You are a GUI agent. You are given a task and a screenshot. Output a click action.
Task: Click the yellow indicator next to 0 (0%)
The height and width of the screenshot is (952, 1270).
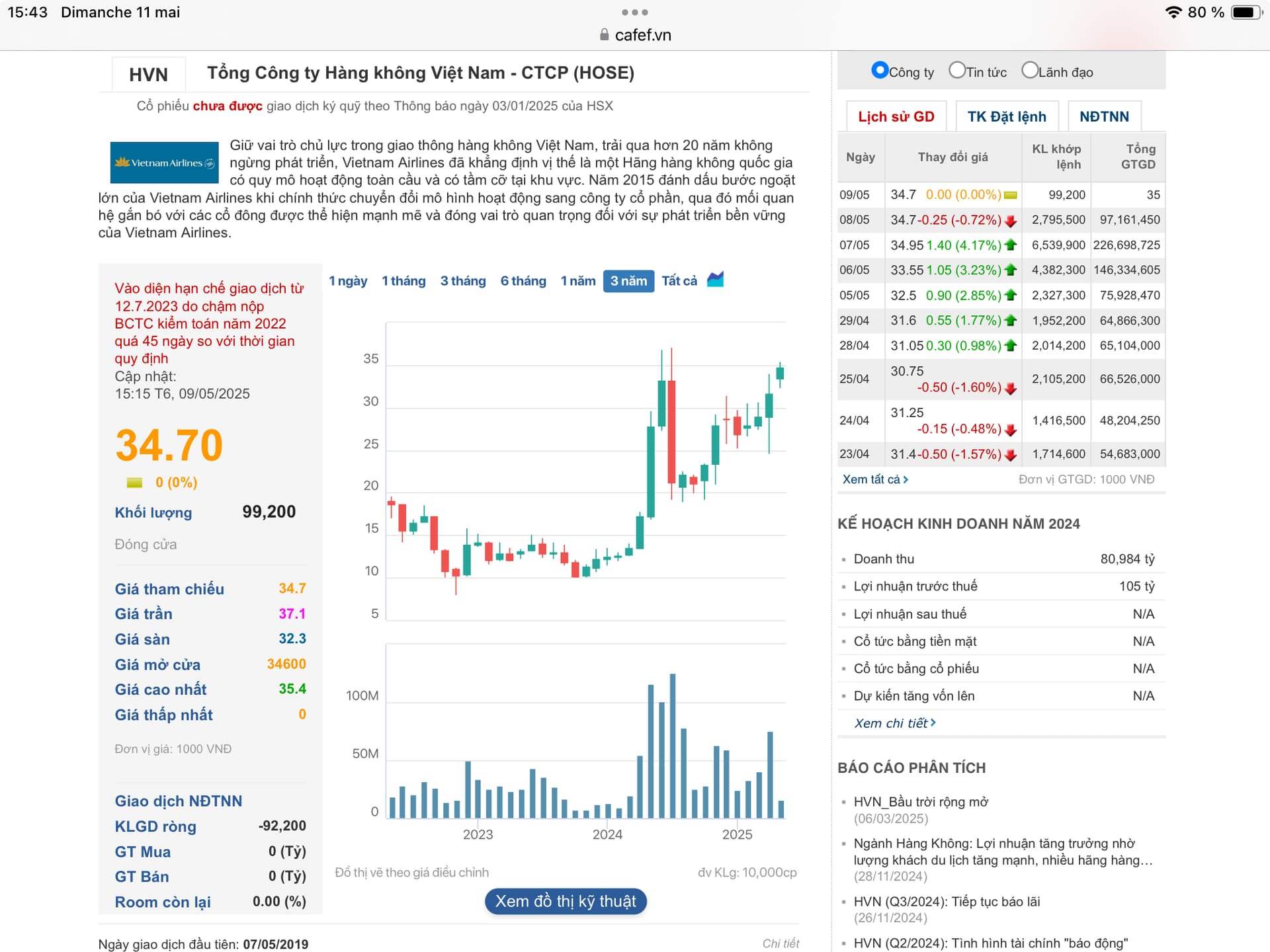coord(134,483)
